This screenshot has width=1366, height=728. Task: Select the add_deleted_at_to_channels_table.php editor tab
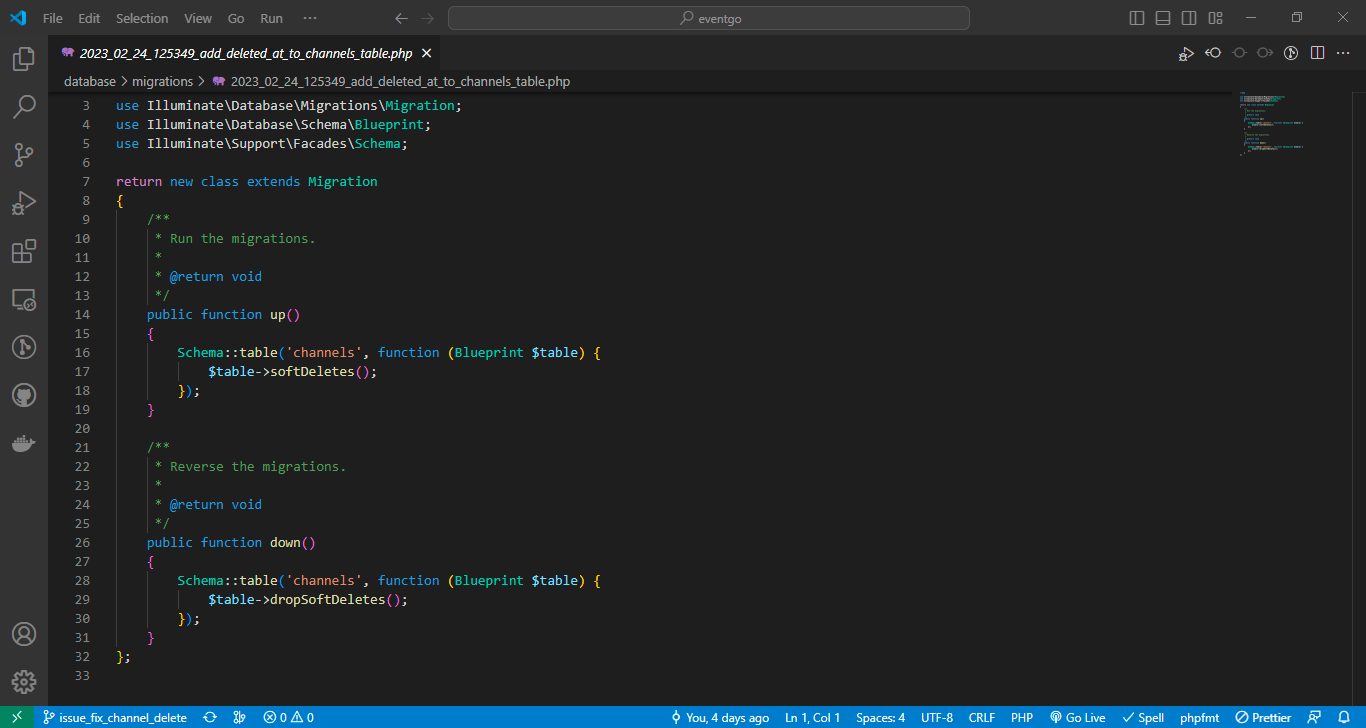point(245,53)
